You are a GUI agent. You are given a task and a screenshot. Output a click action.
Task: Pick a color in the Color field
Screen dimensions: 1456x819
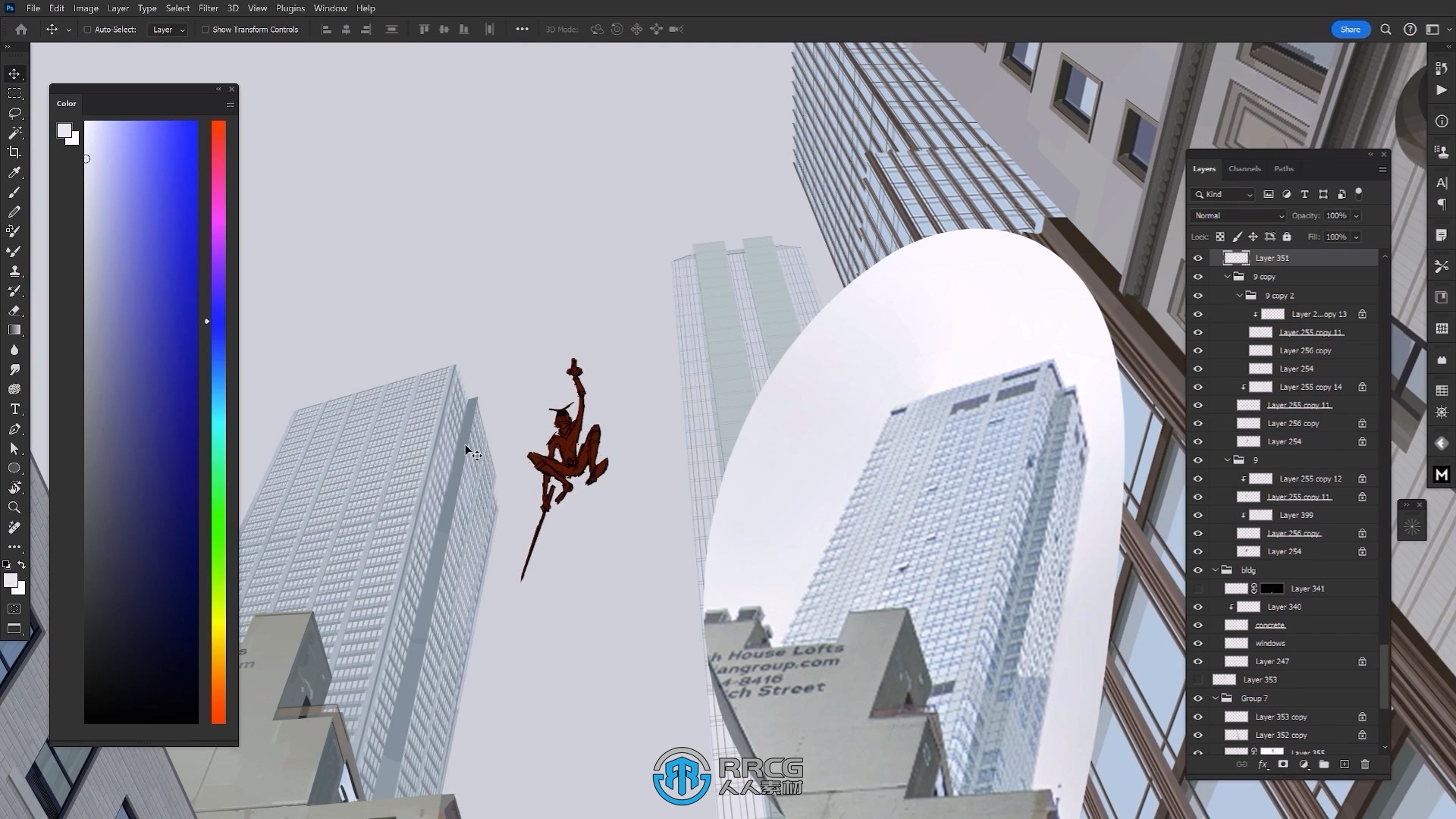[141, 422]
